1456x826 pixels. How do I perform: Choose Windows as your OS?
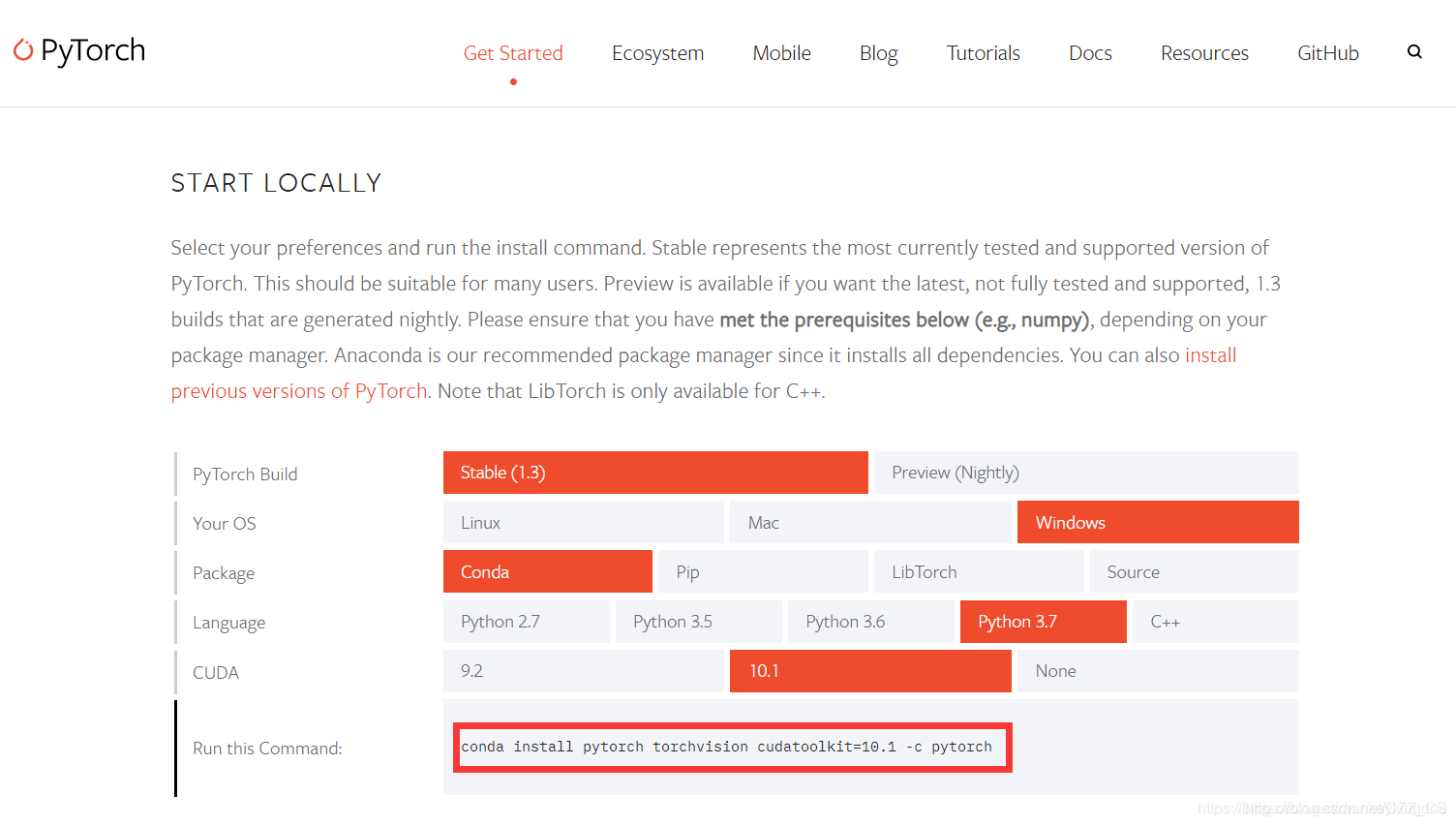pos(1158,522)
